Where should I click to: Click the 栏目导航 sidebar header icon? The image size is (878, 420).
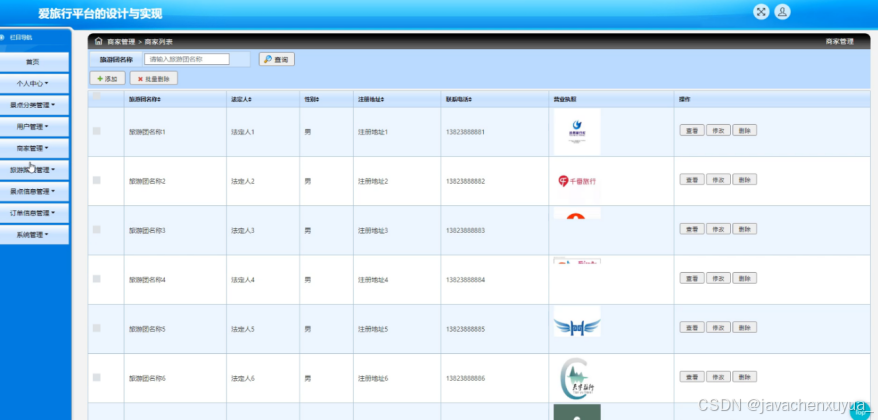click(2, 37)
